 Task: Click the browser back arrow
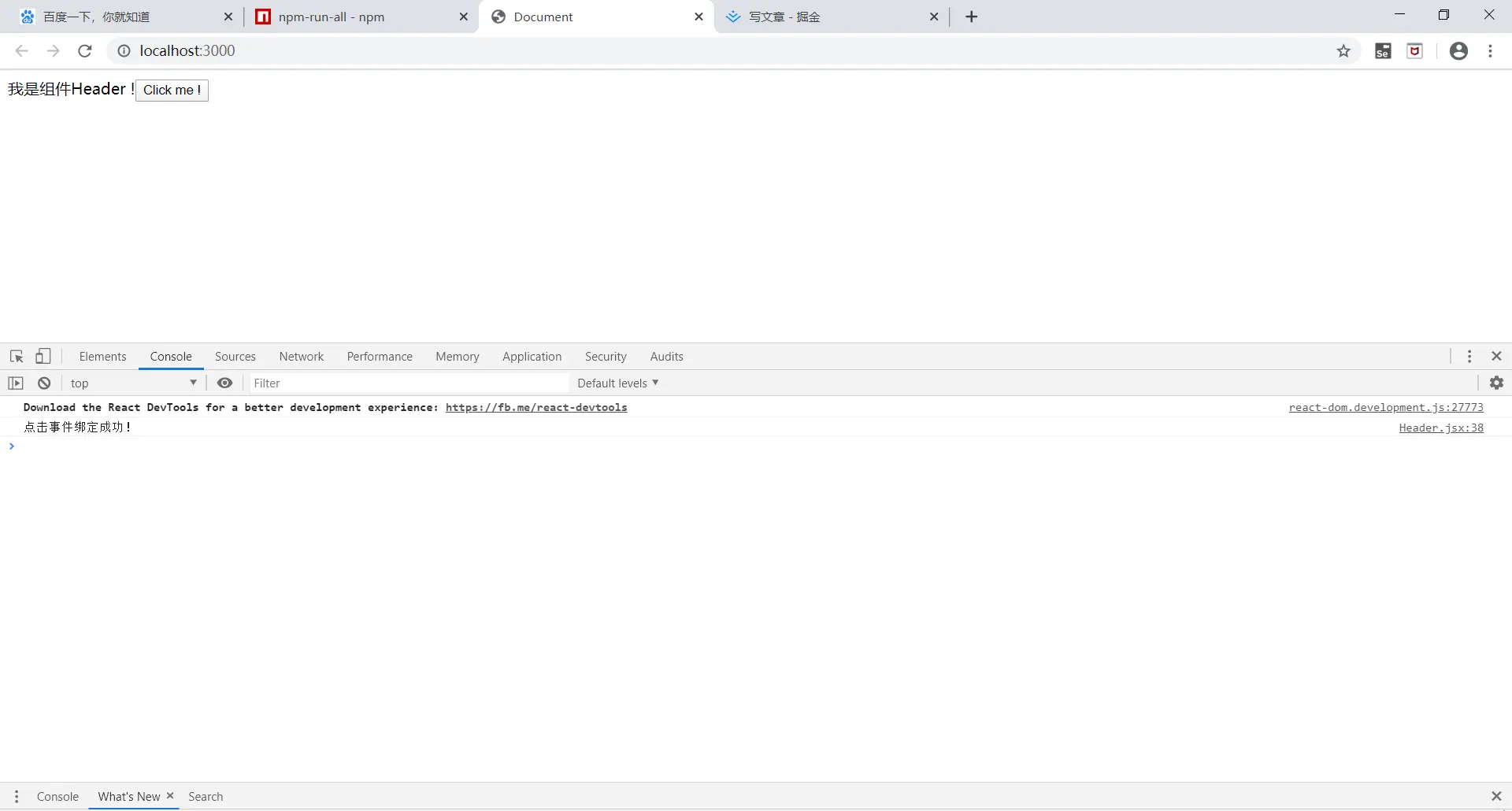tap(22, 51)
